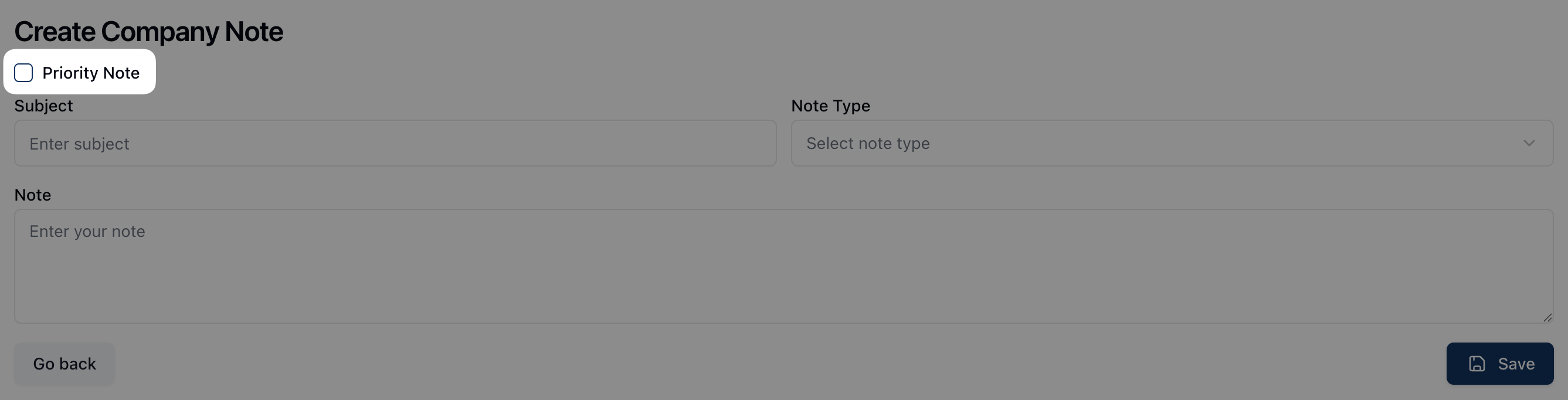Click the Subject field label

[x=43, y=106]
